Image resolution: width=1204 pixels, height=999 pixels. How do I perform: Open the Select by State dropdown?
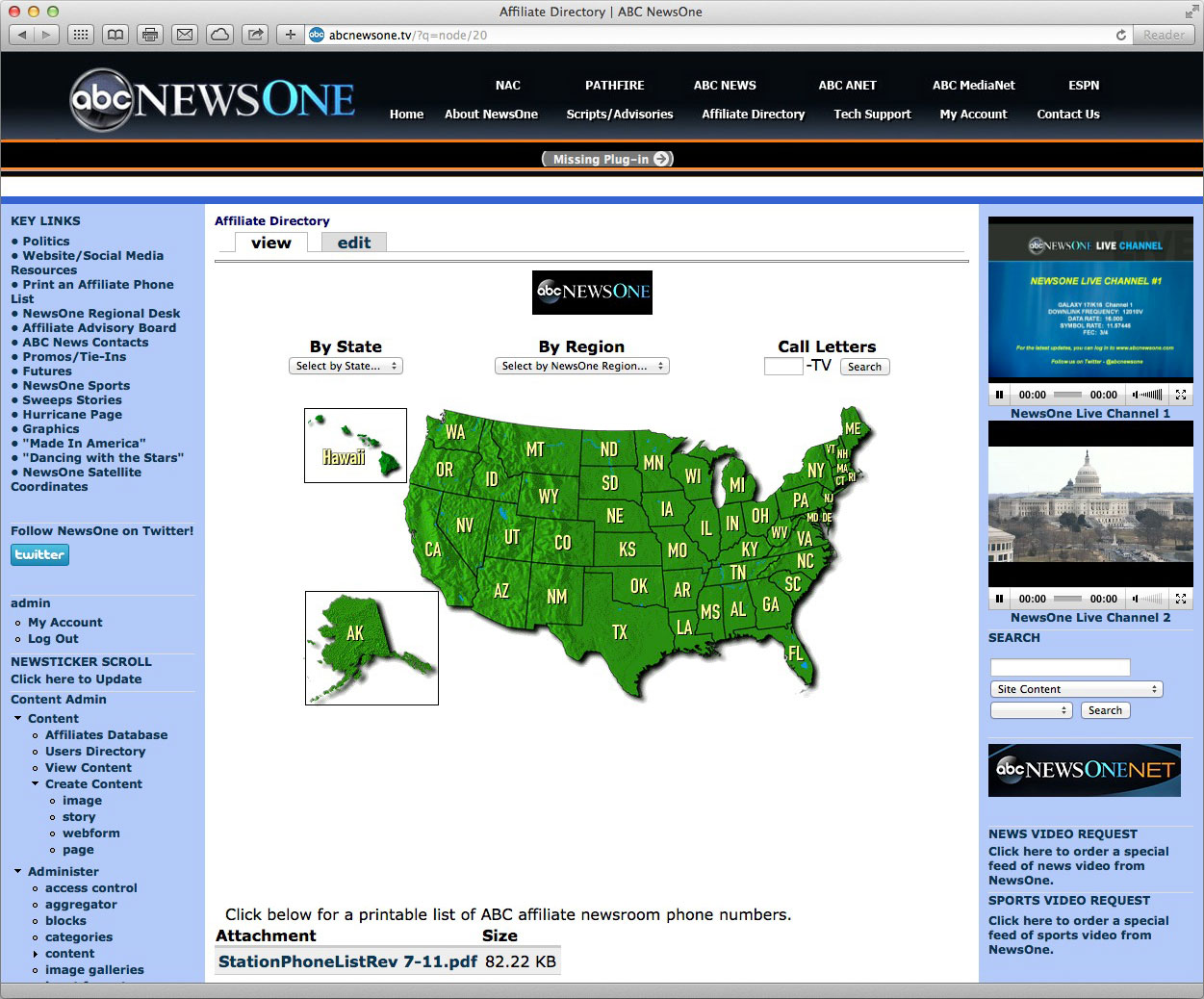click(x=346, y=366)
